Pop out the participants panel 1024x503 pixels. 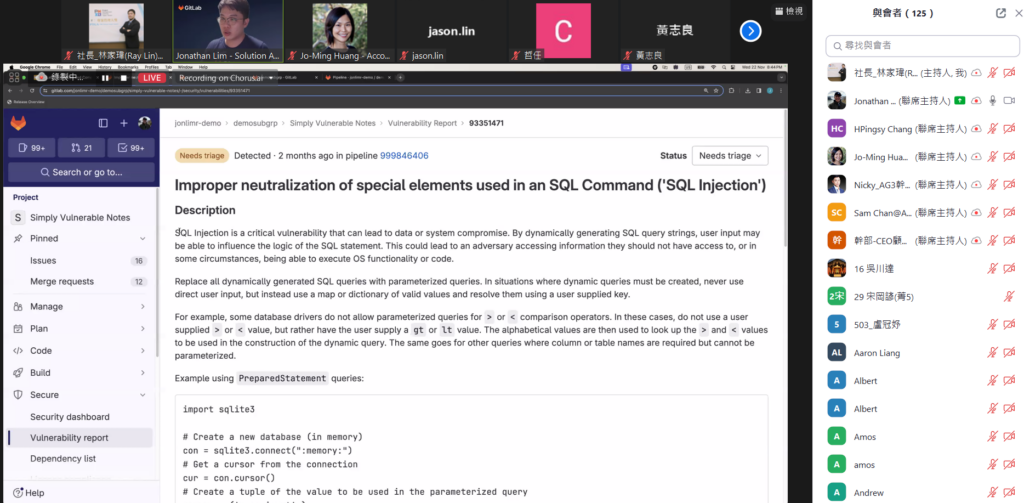coord(1000,13)
